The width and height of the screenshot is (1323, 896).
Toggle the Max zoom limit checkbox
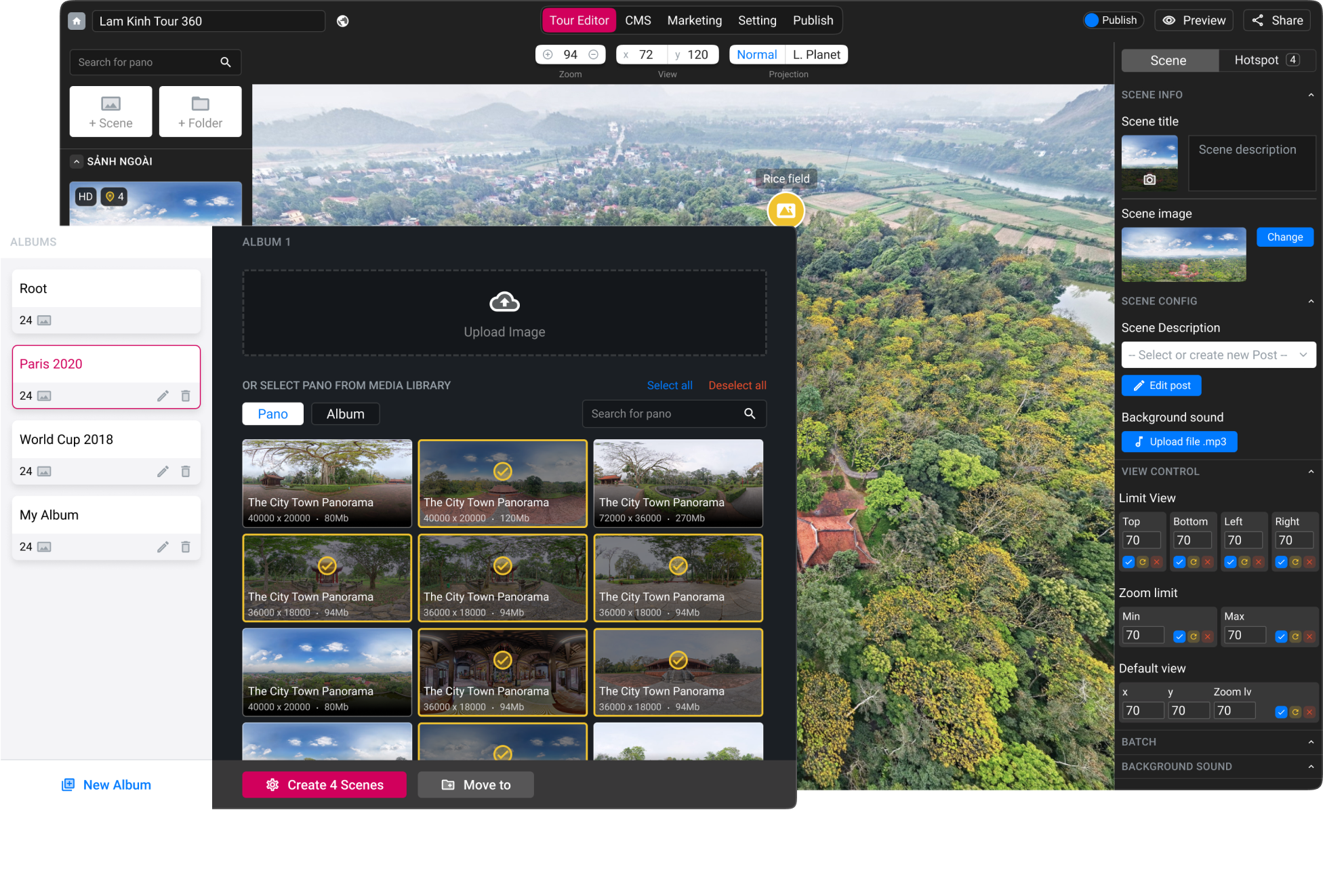(x=1281, y=636)
